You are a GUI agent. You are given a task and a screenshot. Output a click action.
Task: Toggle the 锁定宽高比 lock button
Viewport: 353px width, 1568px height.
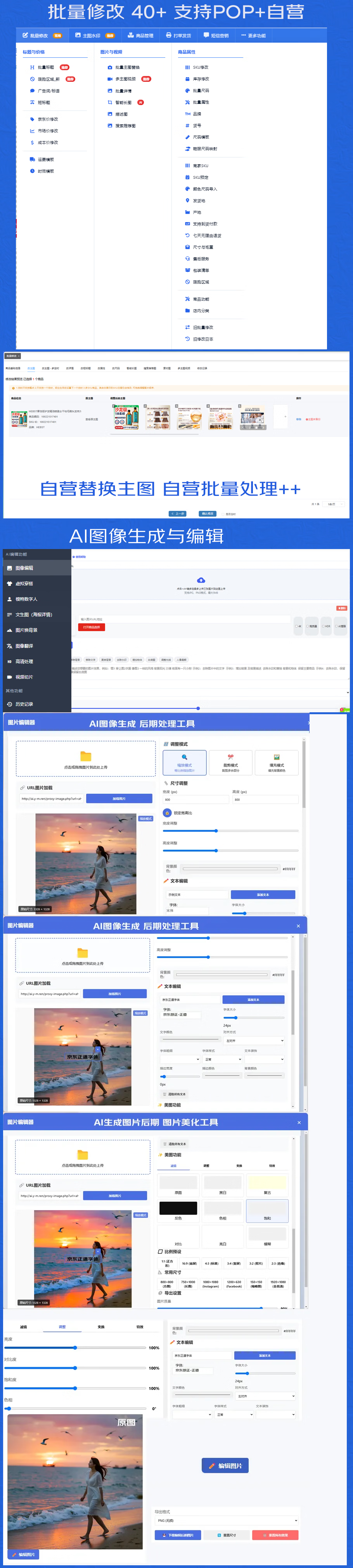(x=167, y=813)
